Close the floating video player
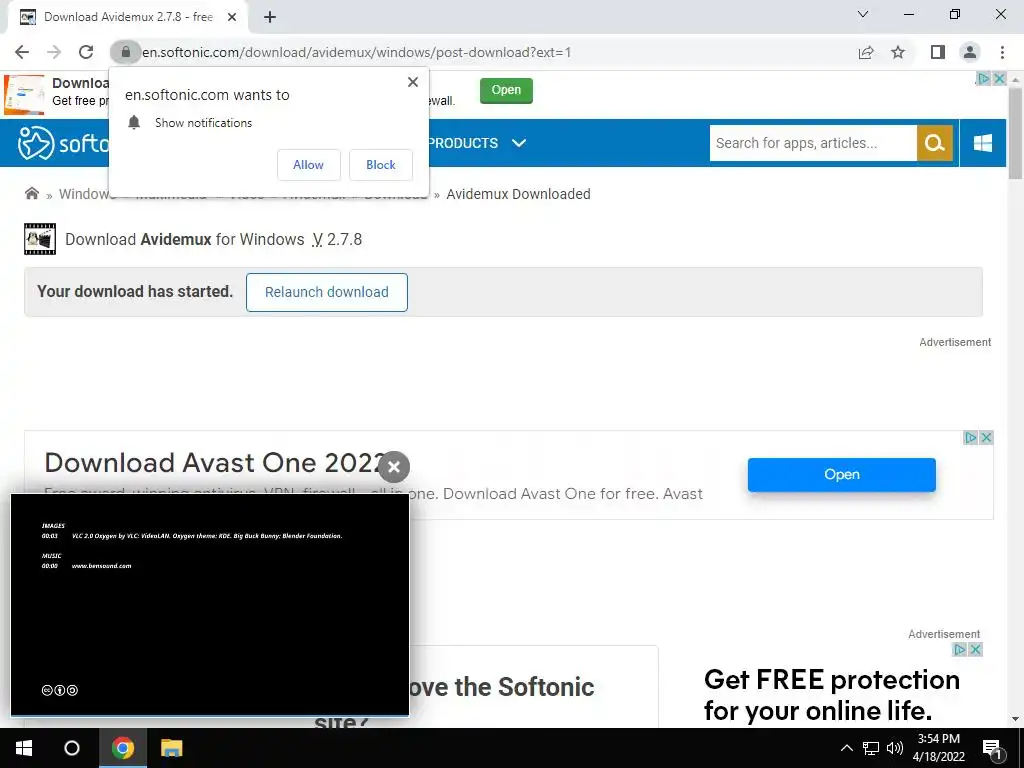The image size is (1024, 768). point(394,467)
